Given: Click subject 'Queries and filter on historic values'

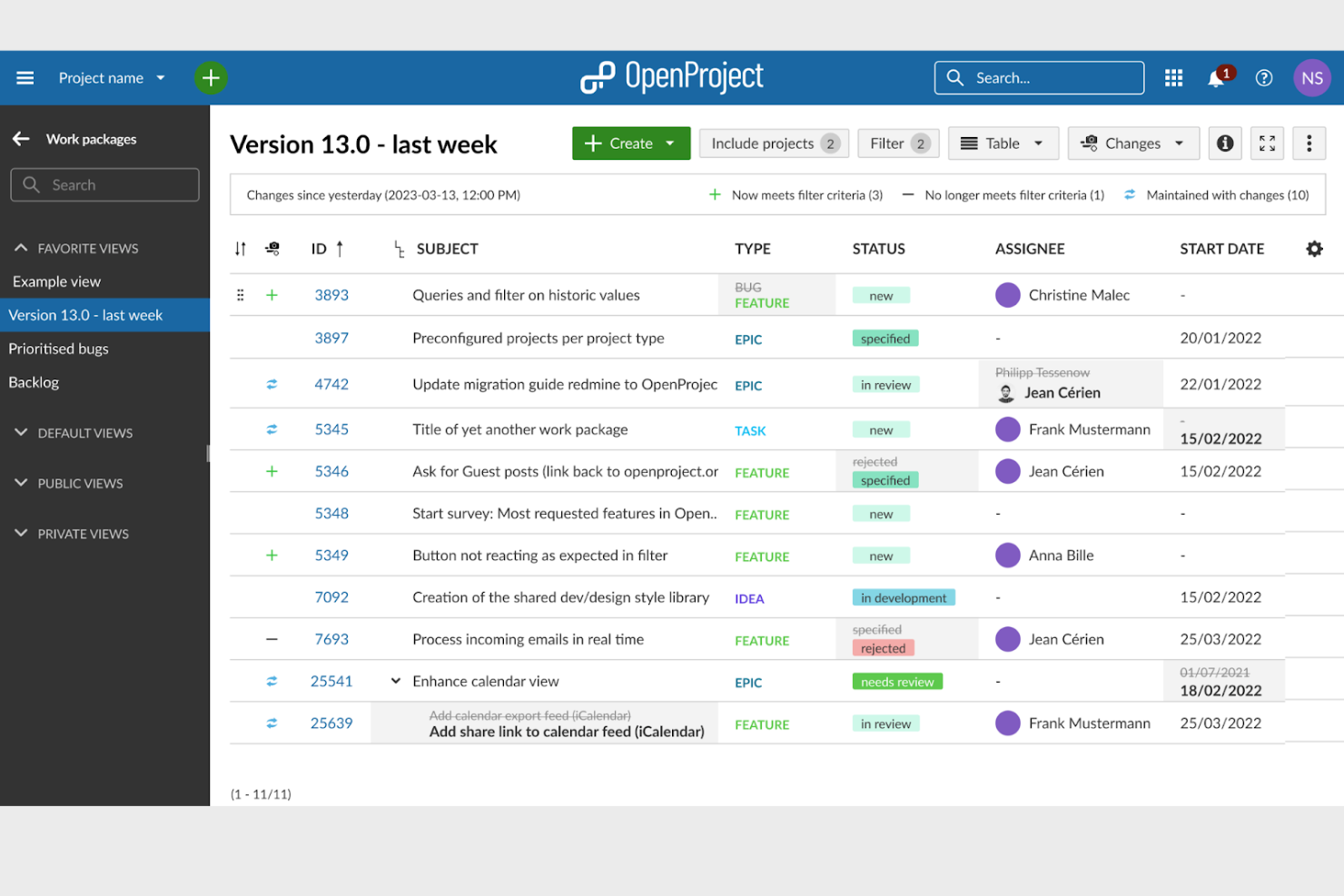Looking at the screenshot, I should [526, 295].
